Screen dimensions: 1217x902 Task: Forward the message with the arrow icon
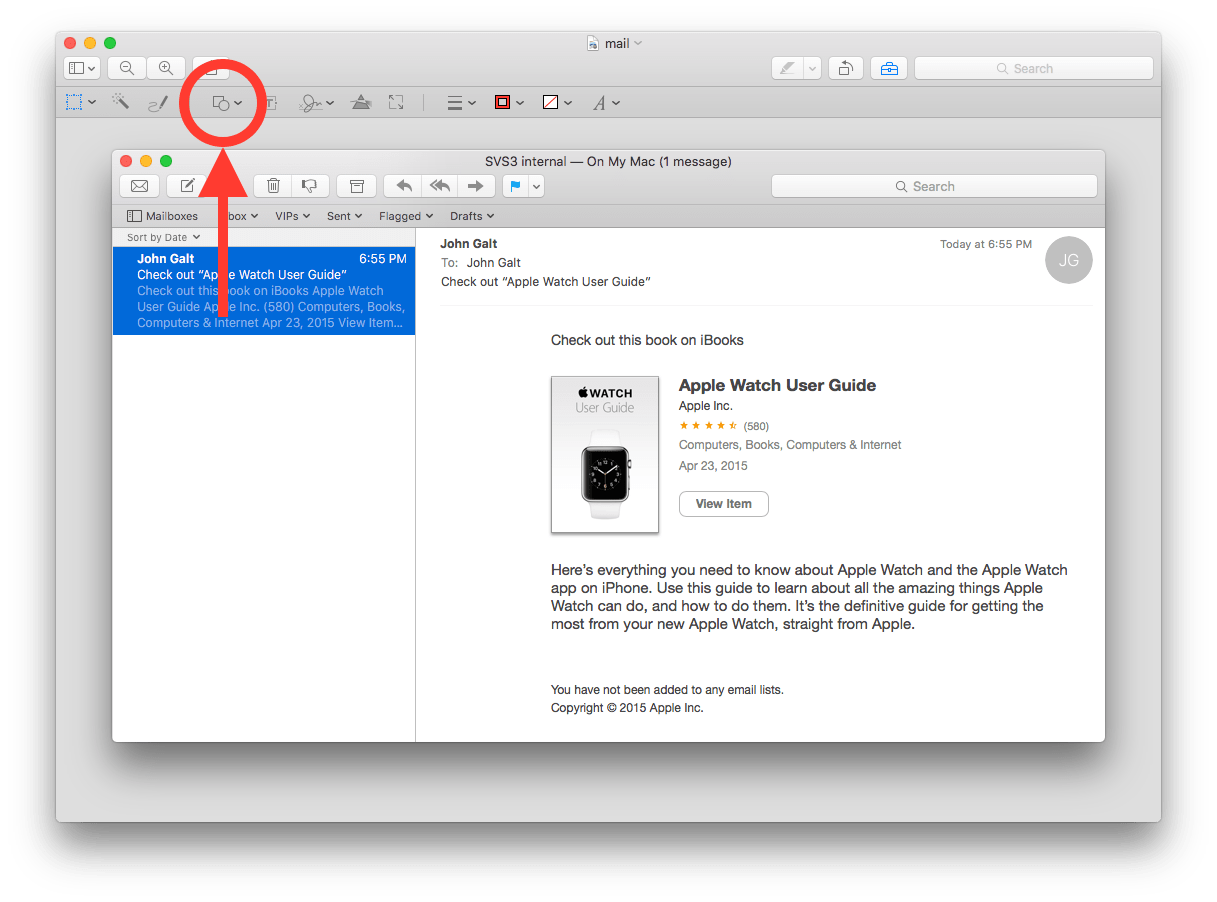tap(475, 185)
